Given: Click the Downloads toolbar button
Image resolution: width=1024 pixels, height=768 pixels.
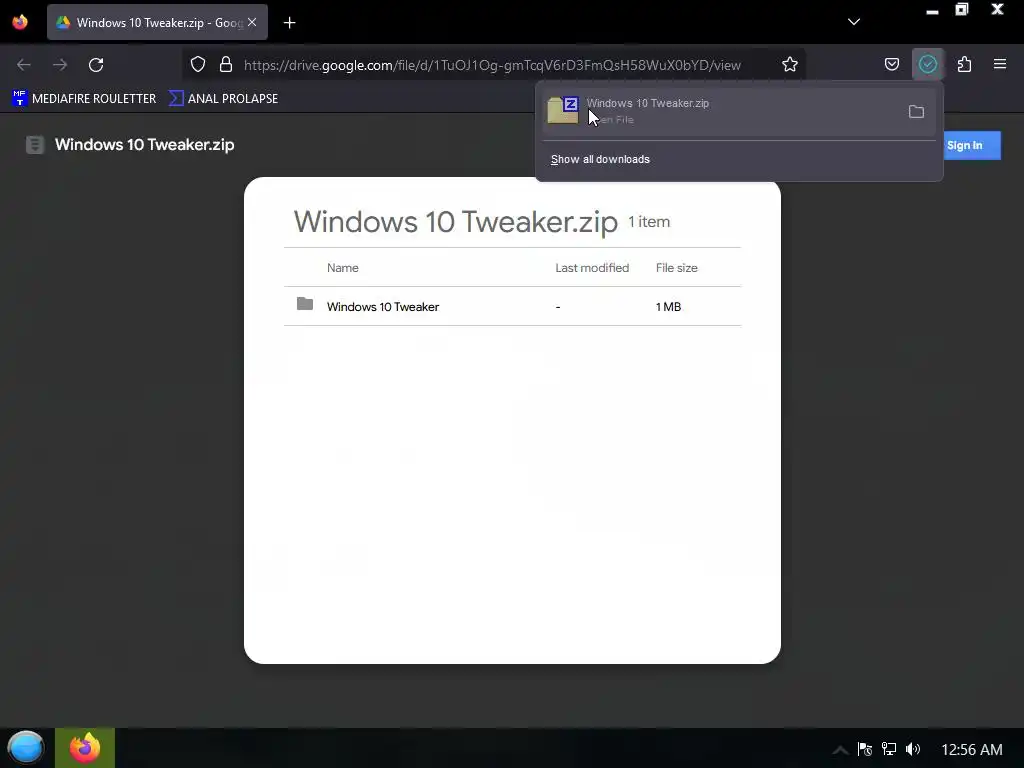Looking at the screenshot, I should (927, 64).
